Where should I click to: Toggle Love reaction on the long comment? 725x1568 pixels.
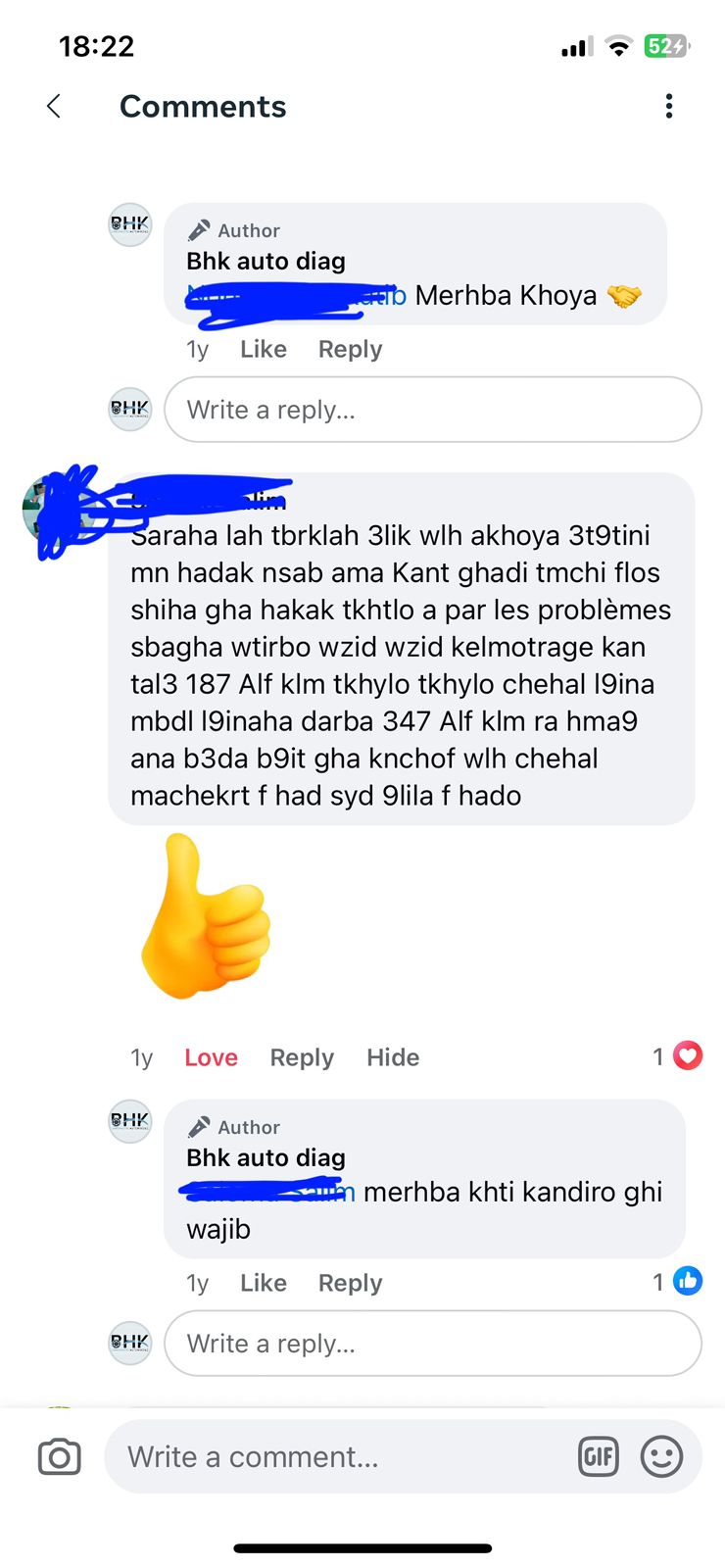(x=212, y=1057)
